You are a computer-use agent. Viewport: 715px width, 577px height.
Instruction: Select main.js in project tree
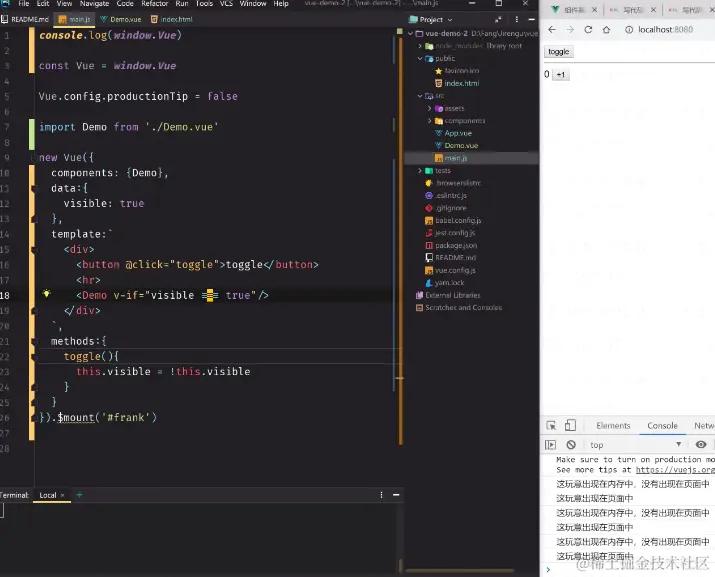click(x=451, y=158)
